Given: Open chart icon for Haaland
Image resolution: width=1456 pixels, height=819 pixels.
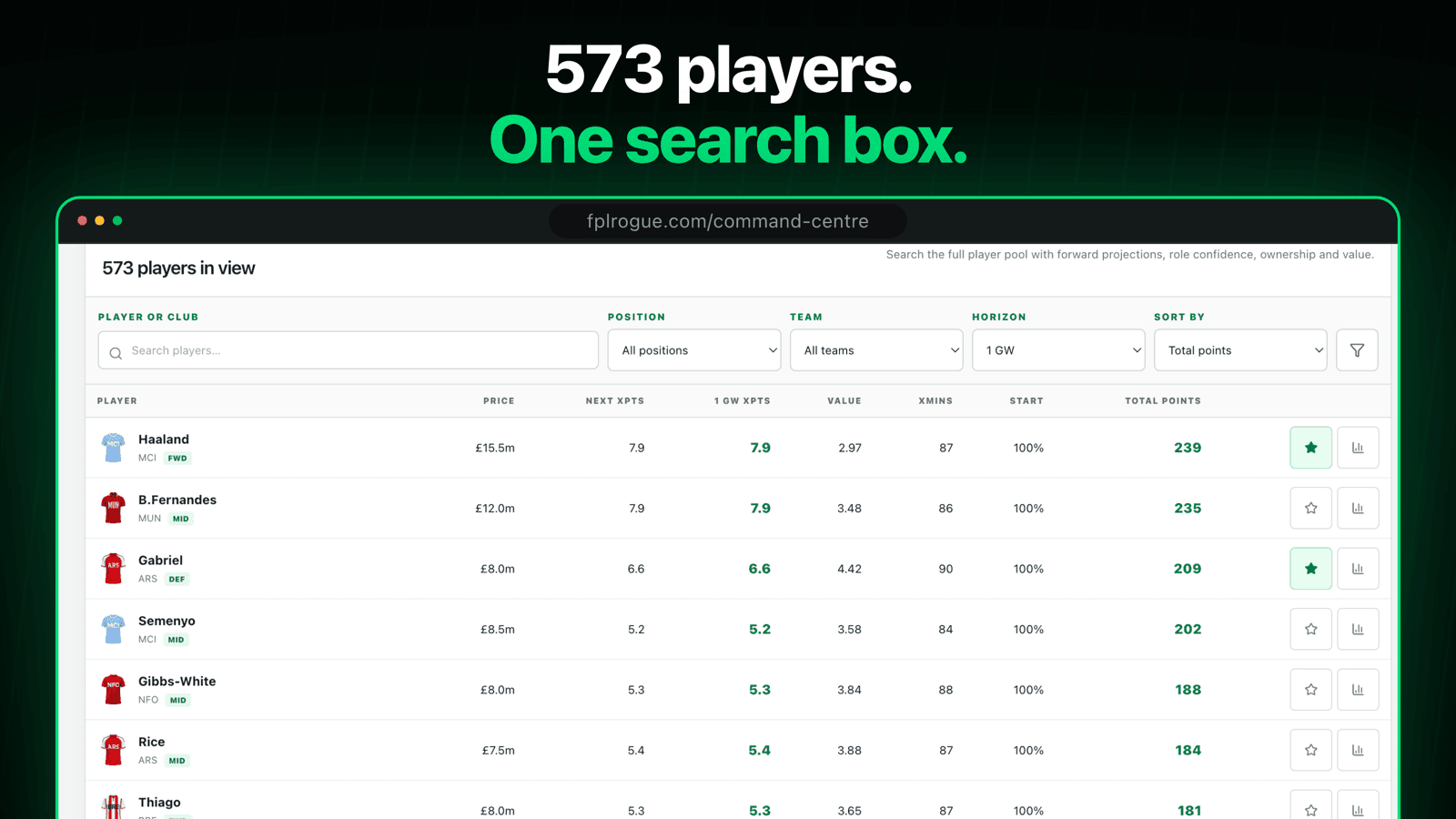Looking at the screenshot, I should tap(1358, 448).
